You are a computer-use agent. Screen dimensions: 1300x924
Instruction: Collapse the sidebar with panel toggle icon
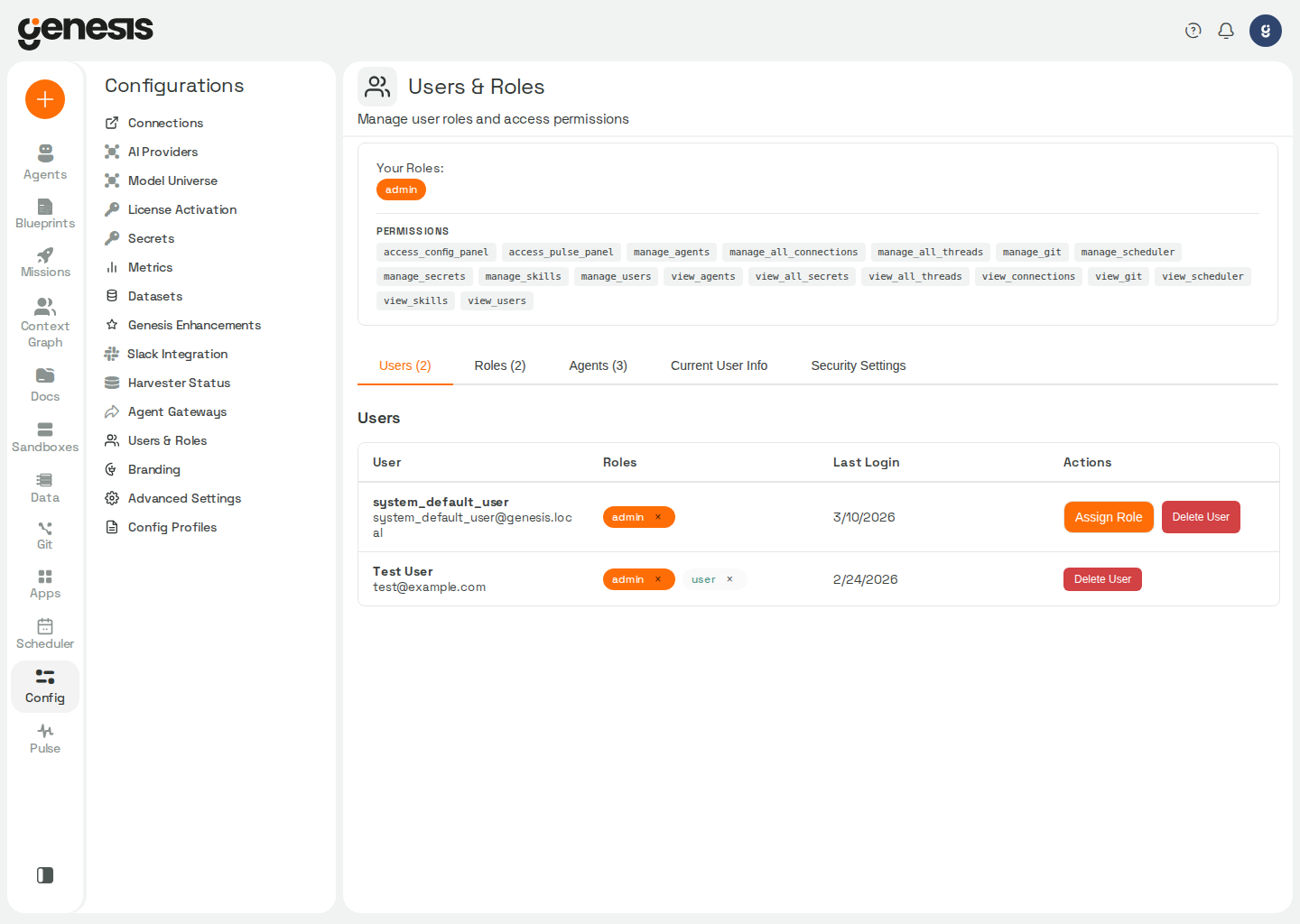coord(45,875)
